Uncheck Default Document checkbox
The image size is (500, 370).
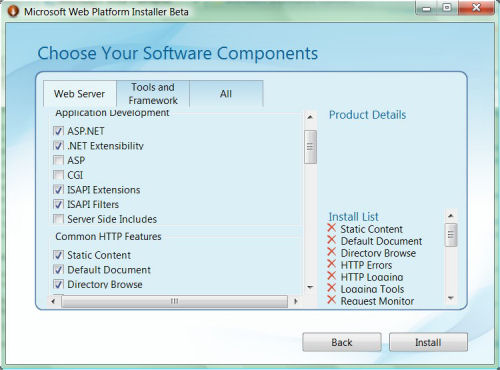(x=58, y=270)
